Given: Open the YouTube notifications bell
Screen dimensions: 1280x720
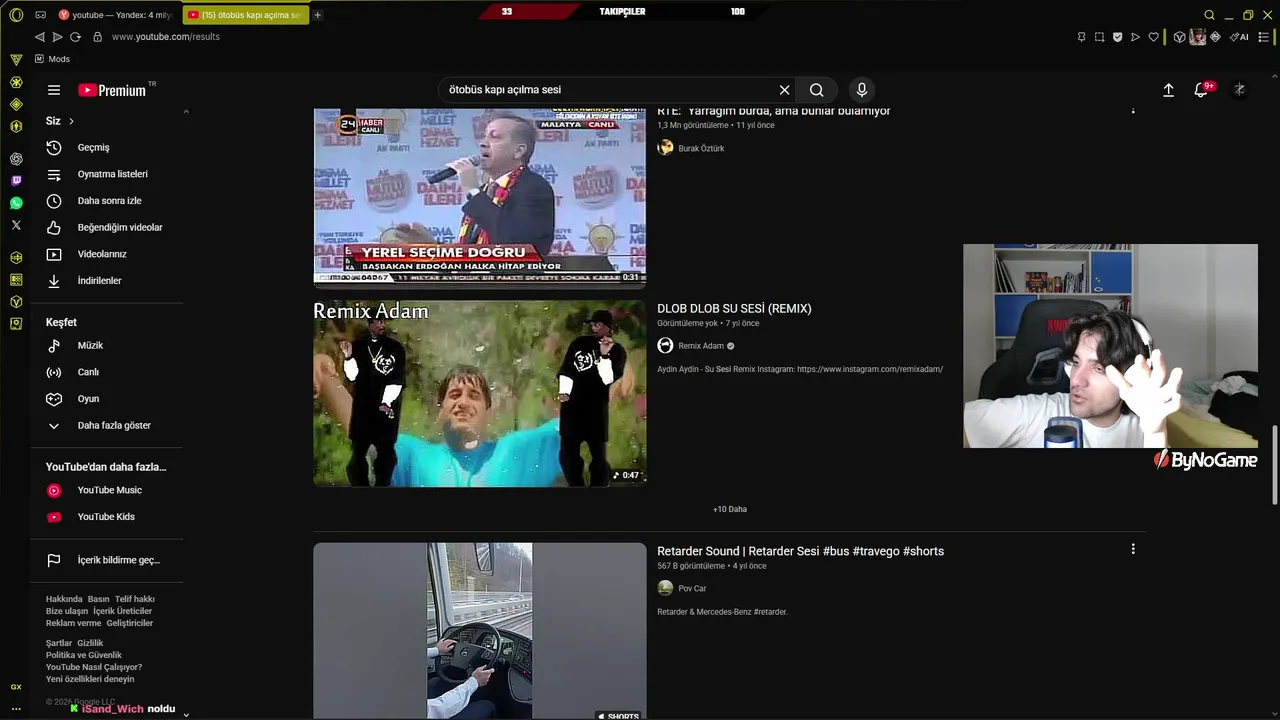Looking at the screenshot, I should pos(1202,89).
